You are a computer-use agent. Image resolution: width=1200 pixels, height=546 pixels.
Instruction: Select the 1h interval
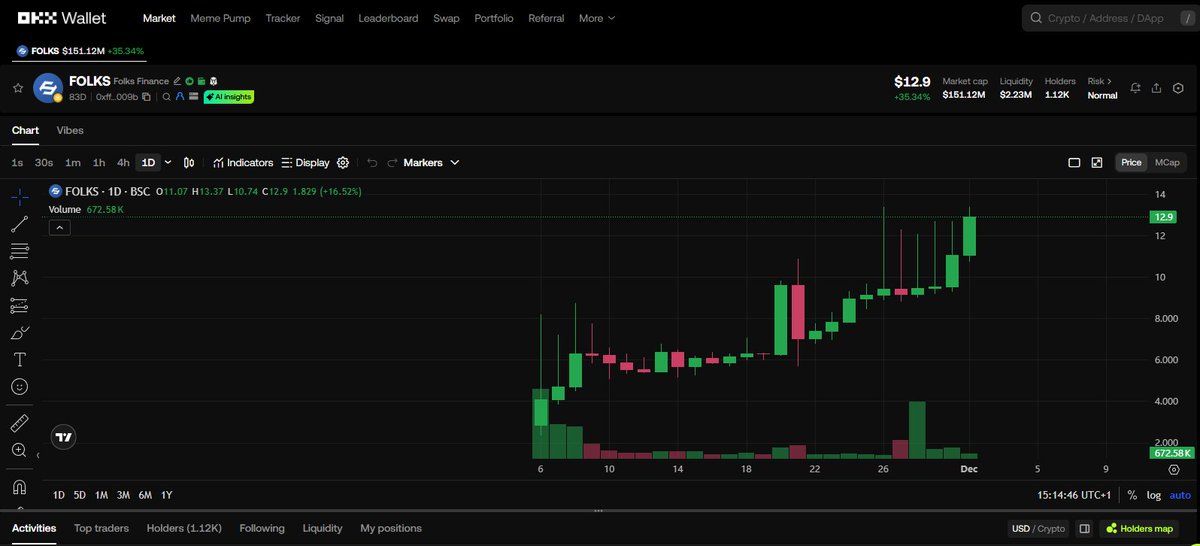99,162
